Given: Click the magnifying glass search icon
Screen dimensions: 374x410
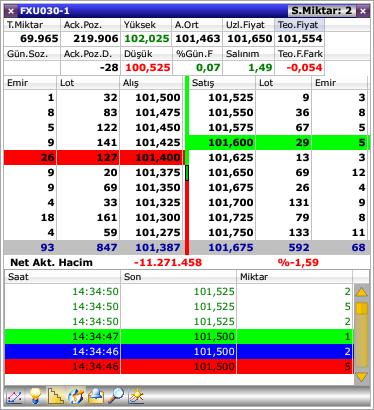Looking at the screenshot, I should coord(116,396).
